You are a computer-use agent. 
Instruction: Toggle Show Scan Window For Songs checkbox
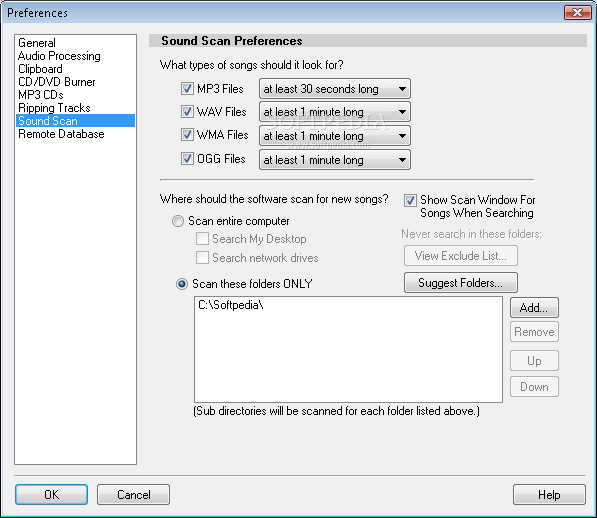410,200
